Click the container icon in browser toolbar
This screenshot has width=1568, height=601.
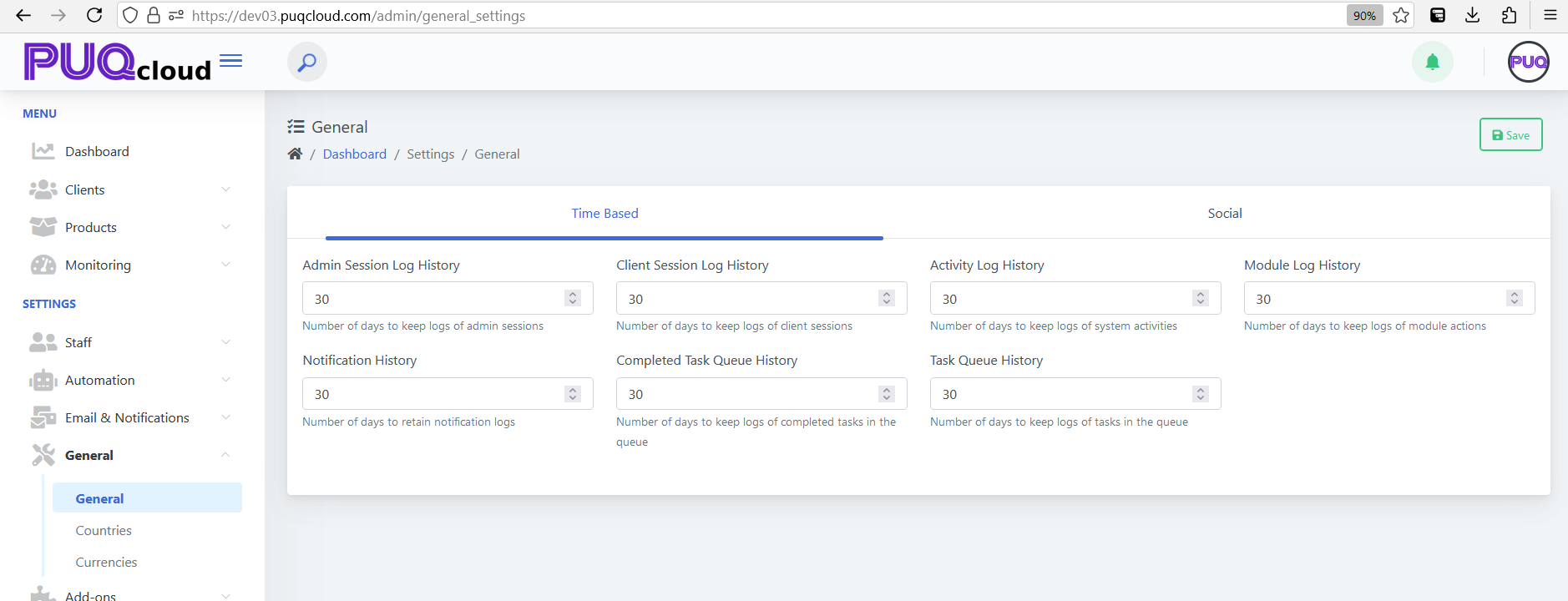(1438, 15)
